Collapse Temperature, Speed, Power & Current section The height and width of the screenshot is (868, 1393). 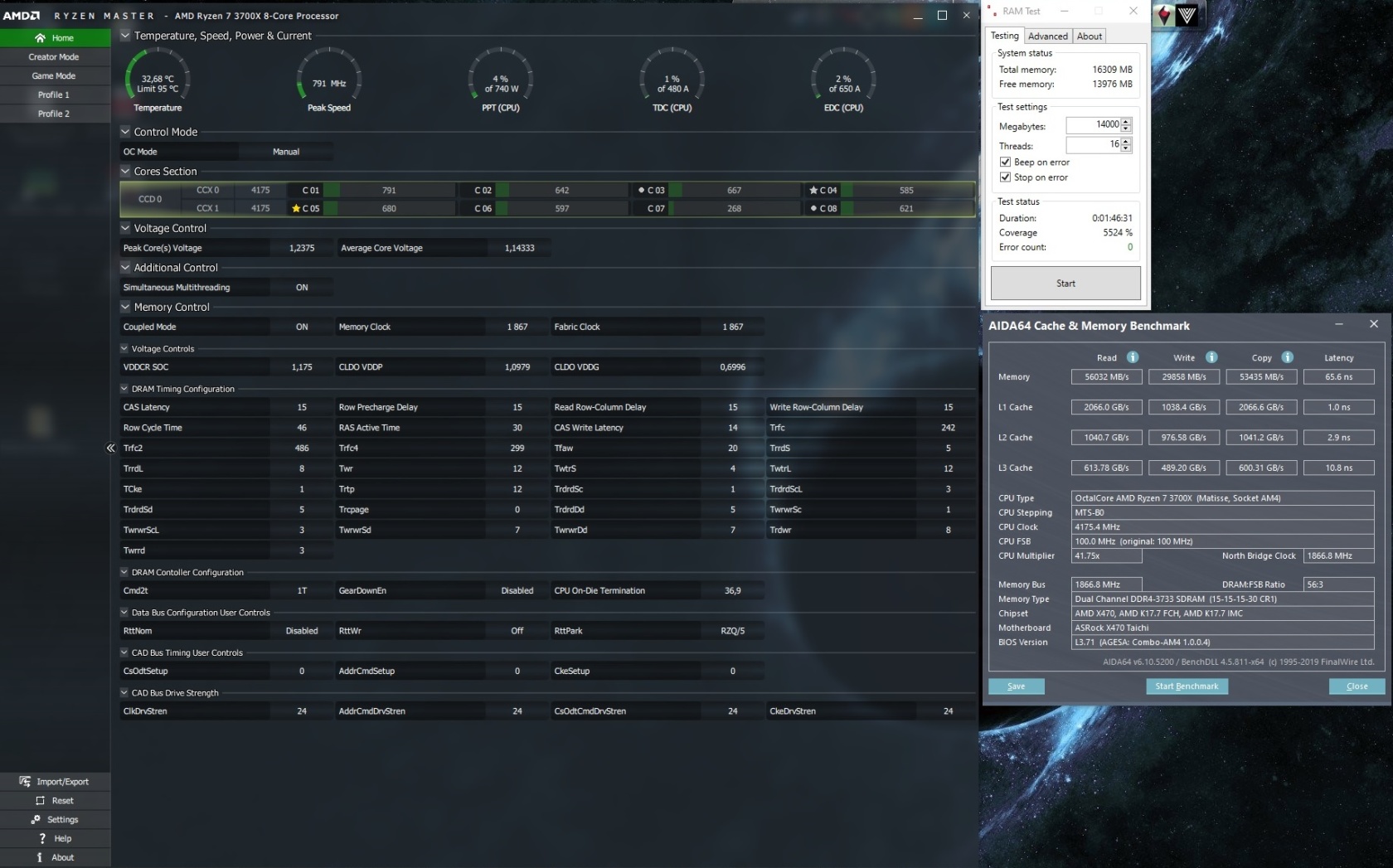coord(125,36)
